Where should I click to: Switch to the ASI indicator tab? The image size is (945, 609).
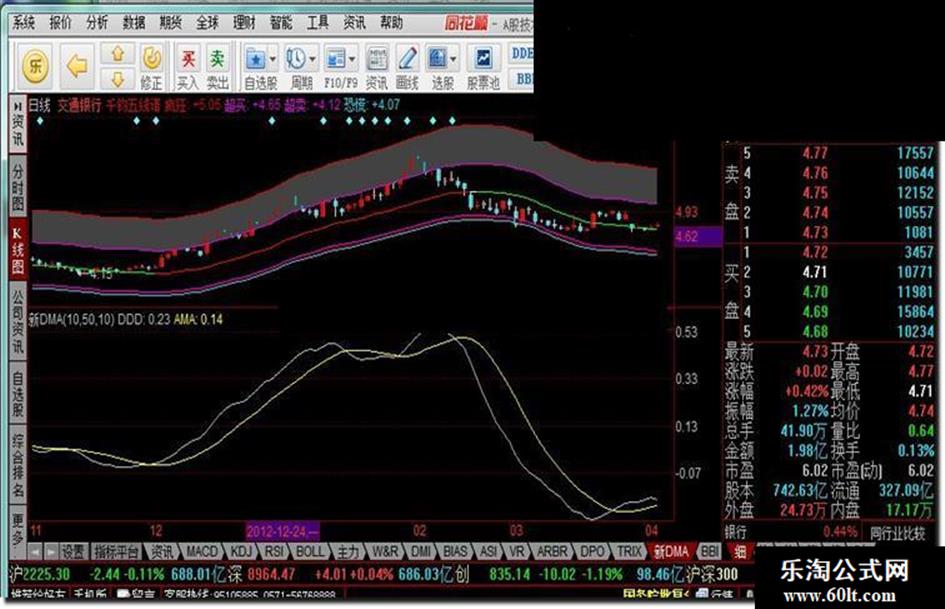[488, 551]
